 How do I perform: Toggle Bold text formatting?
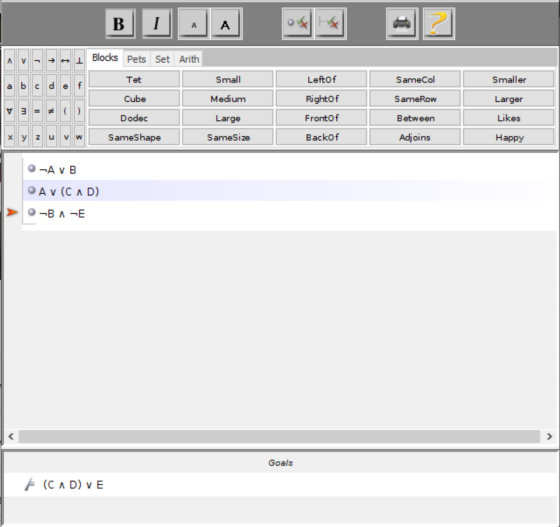pos(120,24)
